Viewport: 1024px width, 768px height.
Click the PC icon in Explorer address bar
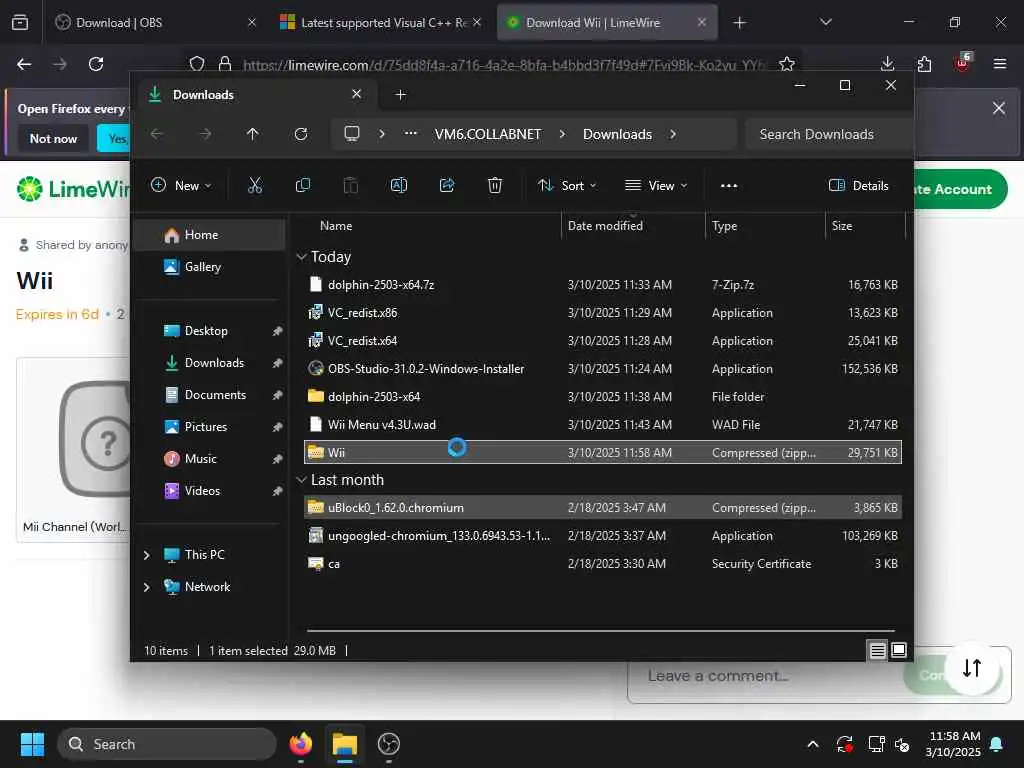point(352,134)
